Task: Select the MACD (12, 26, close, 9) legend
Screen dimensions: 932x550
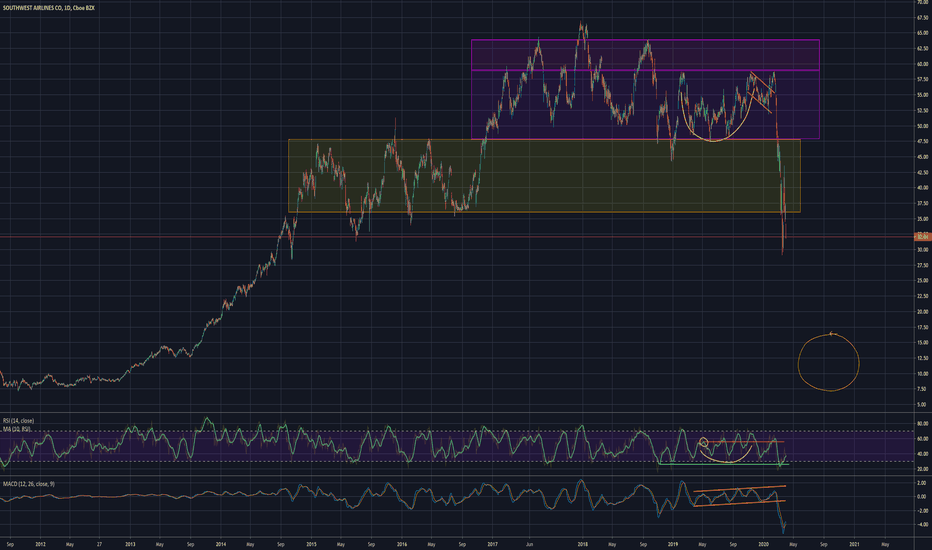Action: (29, 484)
